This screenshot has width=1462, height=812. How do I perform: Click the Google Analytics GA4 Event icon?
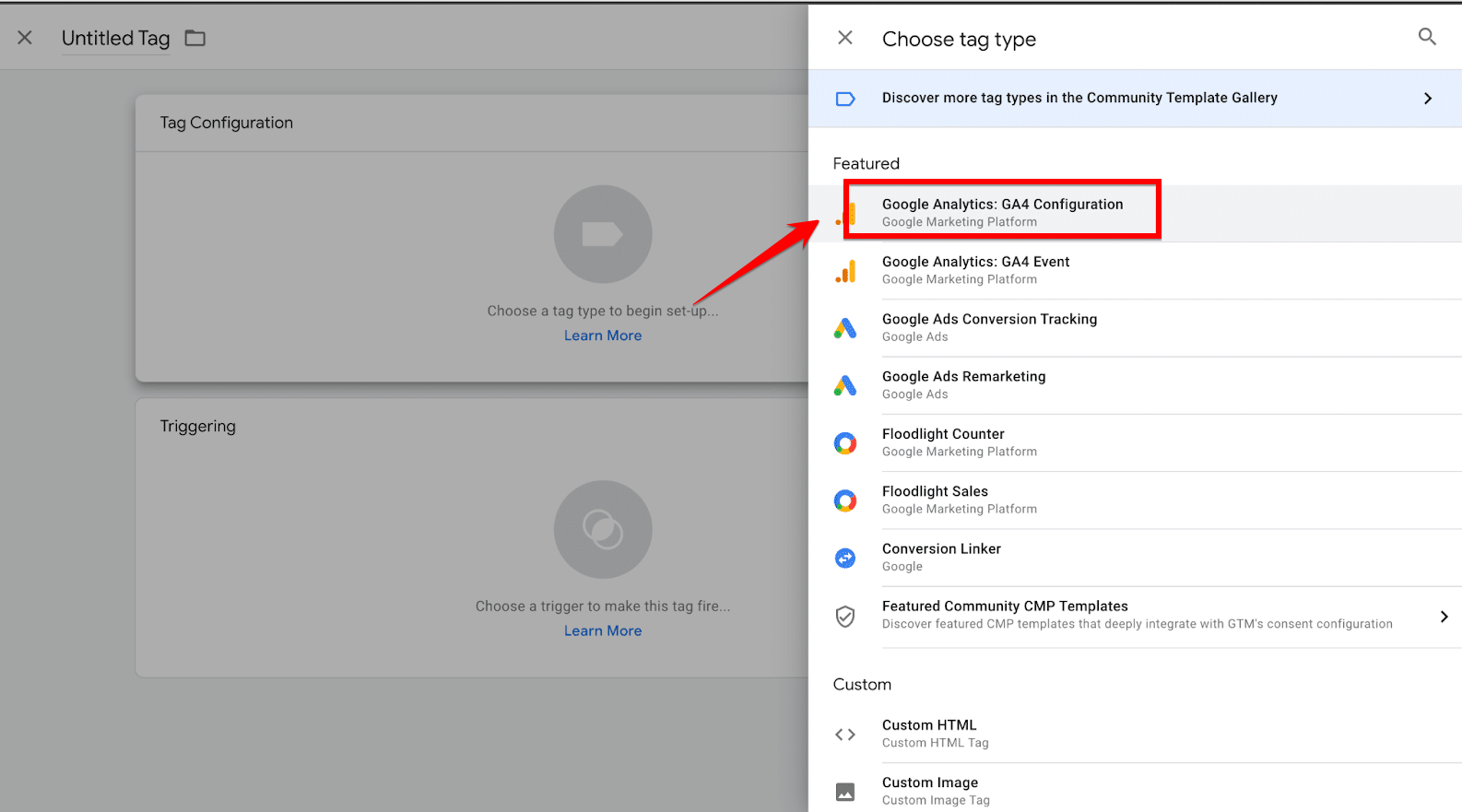click(845, 271)
